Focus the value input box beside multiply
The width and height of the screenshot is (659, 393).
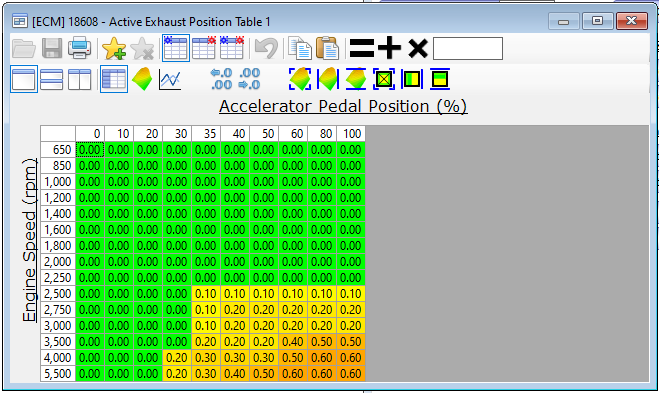(x=468, y=48)
